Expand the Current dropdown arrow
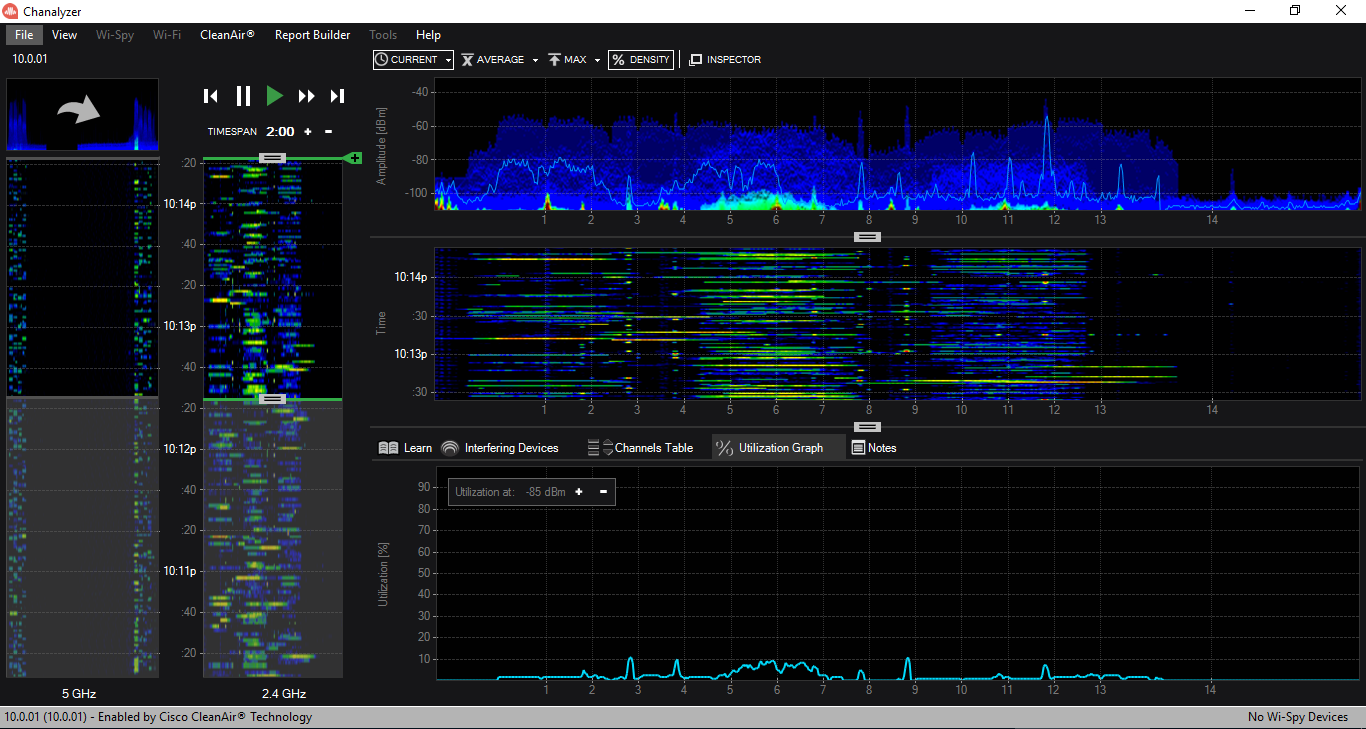The width and height of the screenshot is (1366, 729). (x=448, y=61)
